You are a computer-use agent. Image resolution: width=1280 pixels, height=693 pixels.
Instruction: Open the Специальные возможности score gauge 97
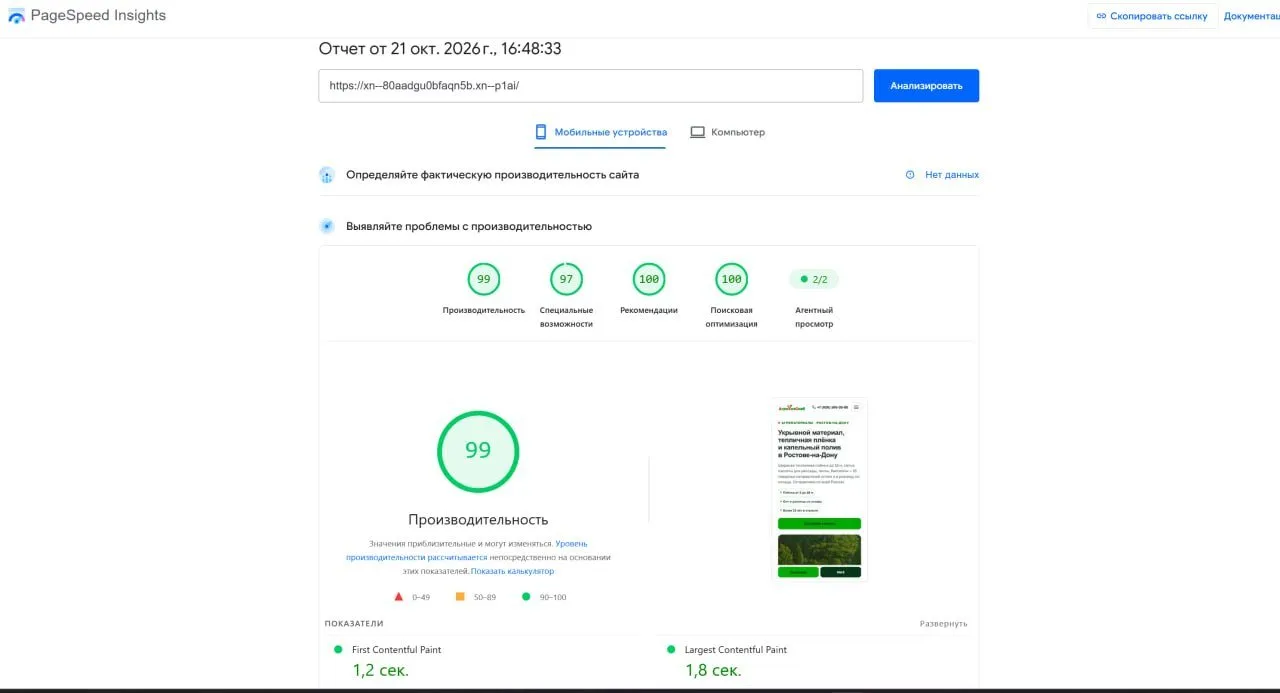point(566,279)
